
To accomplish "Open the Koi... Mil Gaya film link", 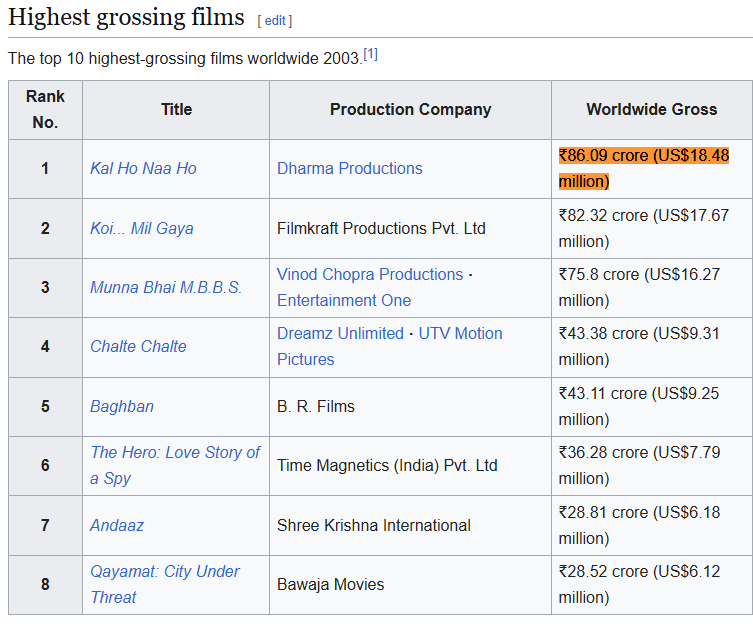I will (142, 228).
